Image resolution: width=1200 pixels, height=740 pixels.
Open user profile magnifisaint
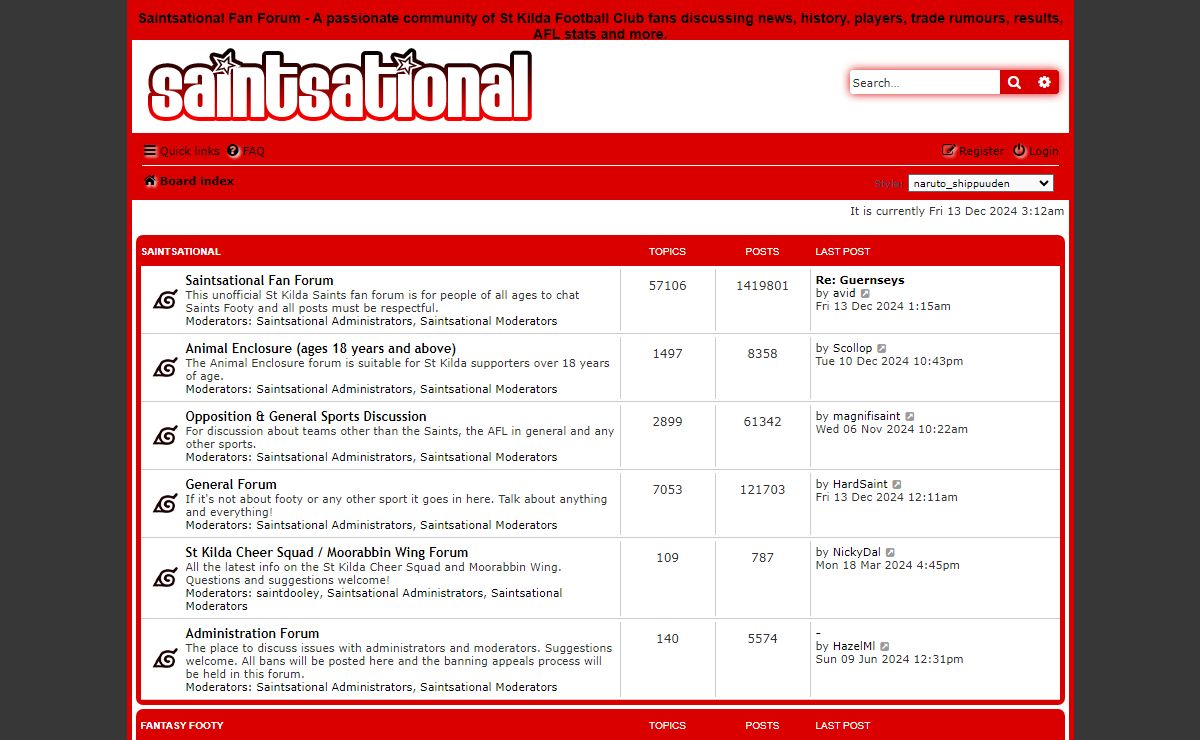tap(866, 416)
